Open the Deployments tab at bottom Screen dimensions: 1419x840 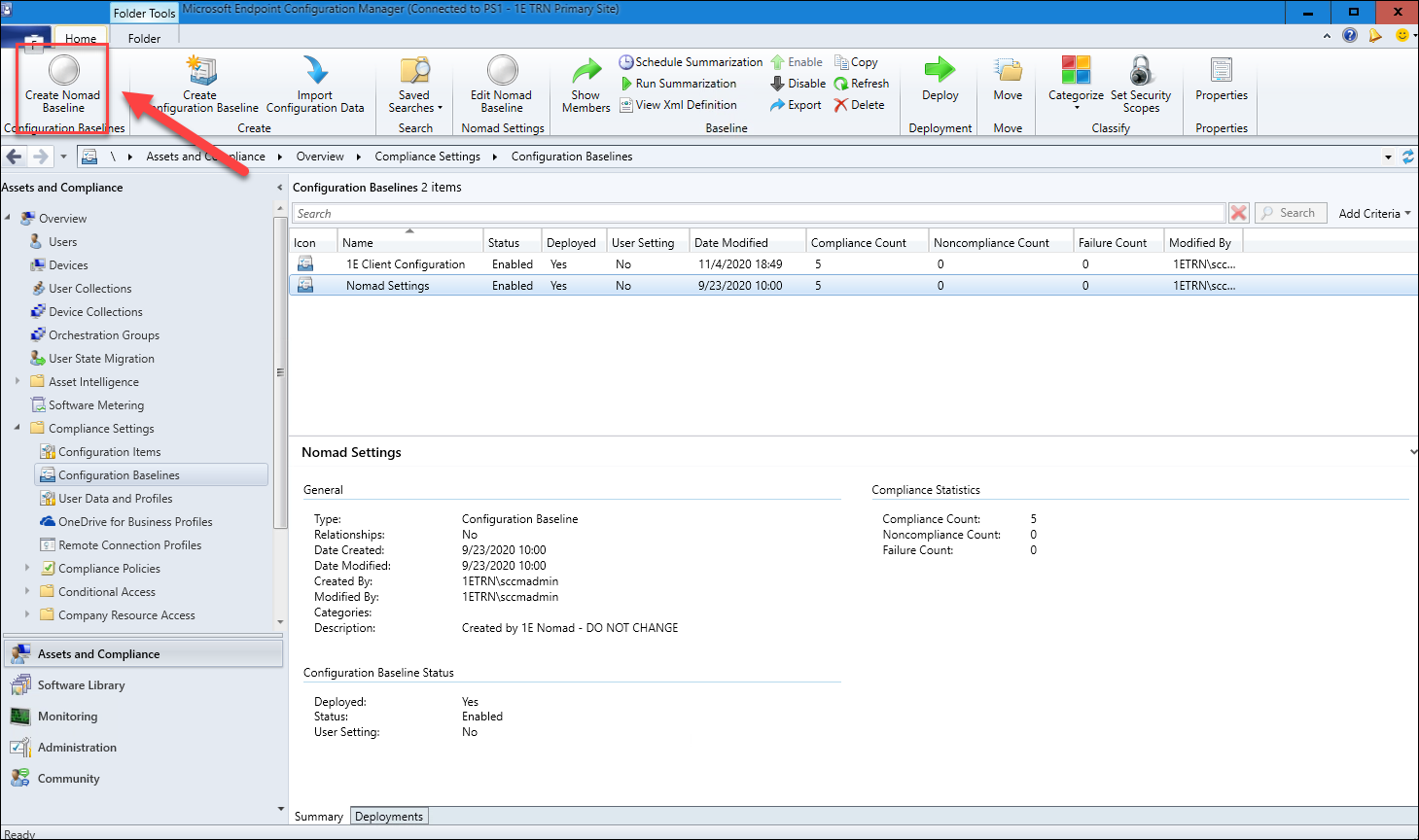389,817
